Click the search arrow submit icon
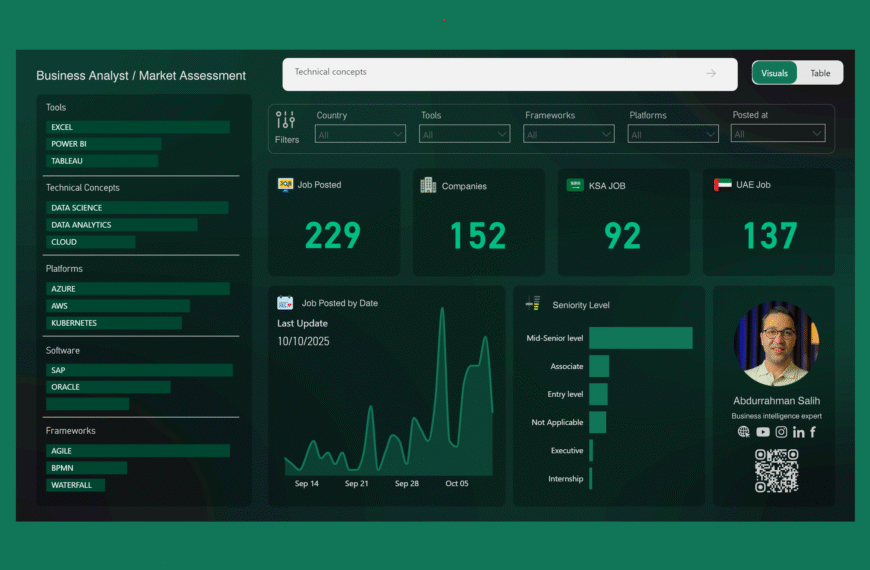 tap(711, 73)
